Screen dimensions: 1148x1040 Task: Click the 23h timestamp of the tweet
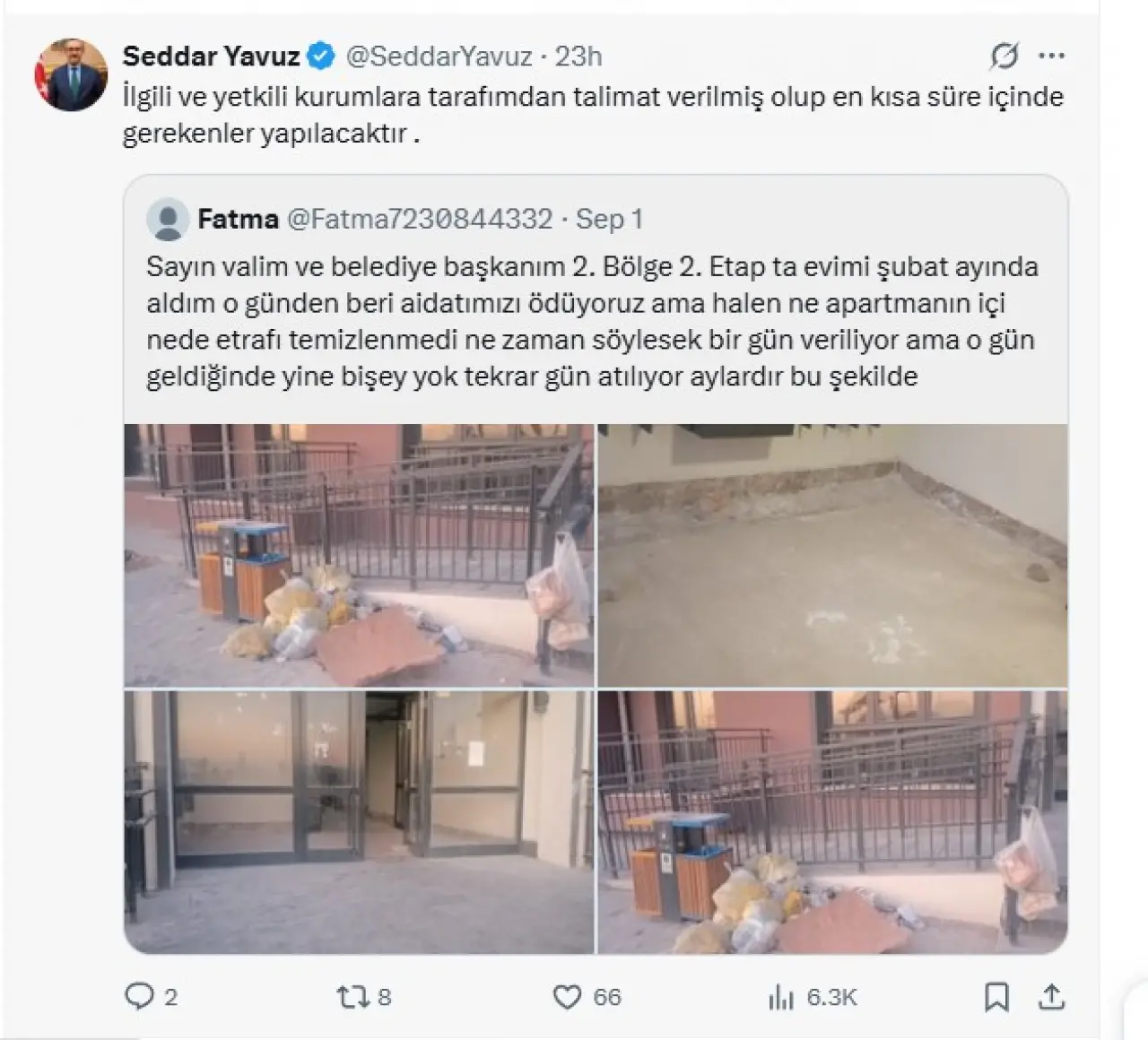(x=578, y=56)
